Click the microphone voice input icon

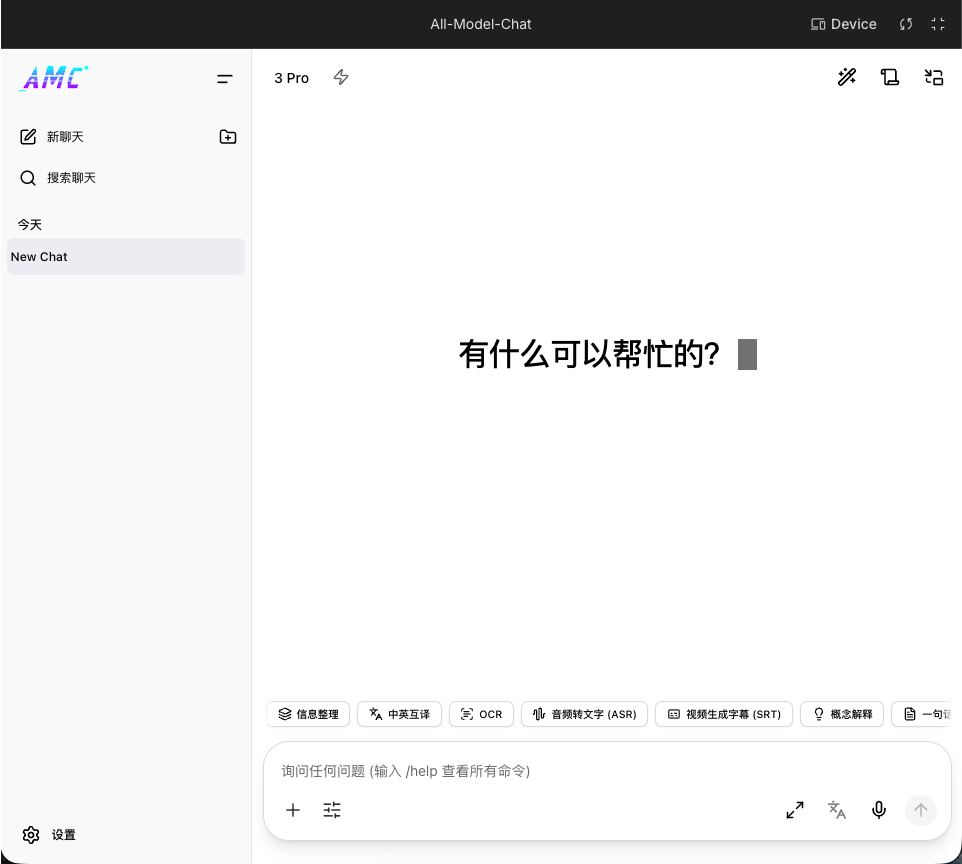coord(879,810)
